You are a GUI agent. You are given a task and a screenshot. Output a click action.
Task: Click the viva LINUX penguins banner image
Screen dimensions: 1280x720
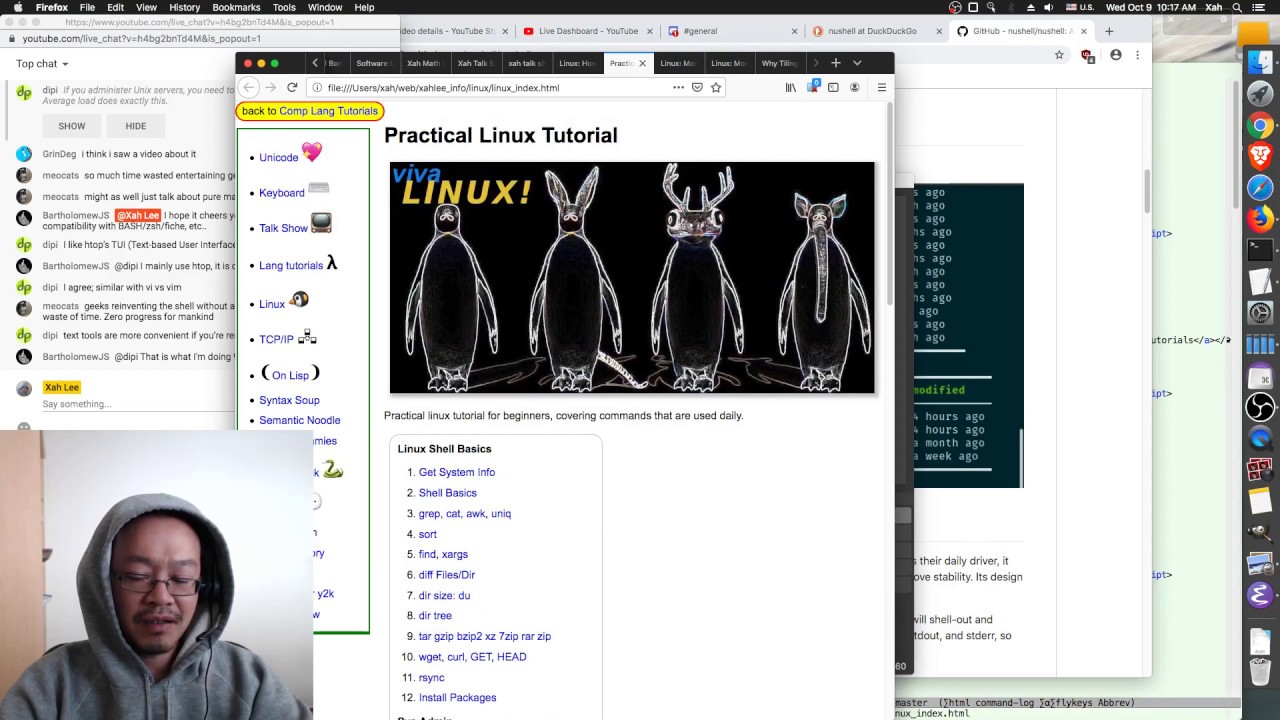tap(632, 277)
